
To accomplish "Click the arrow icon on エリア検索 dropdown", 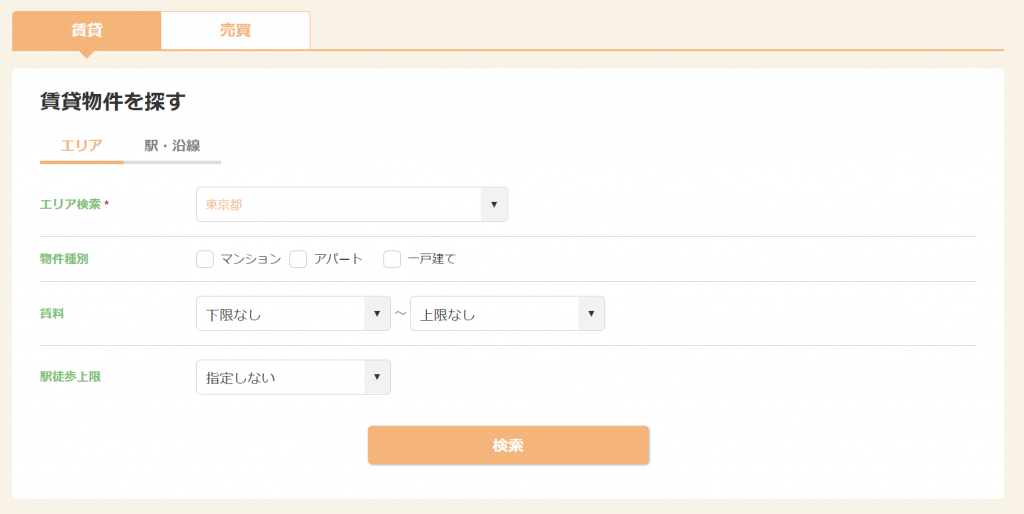I will pyautogui.click(x=494, y=204).
